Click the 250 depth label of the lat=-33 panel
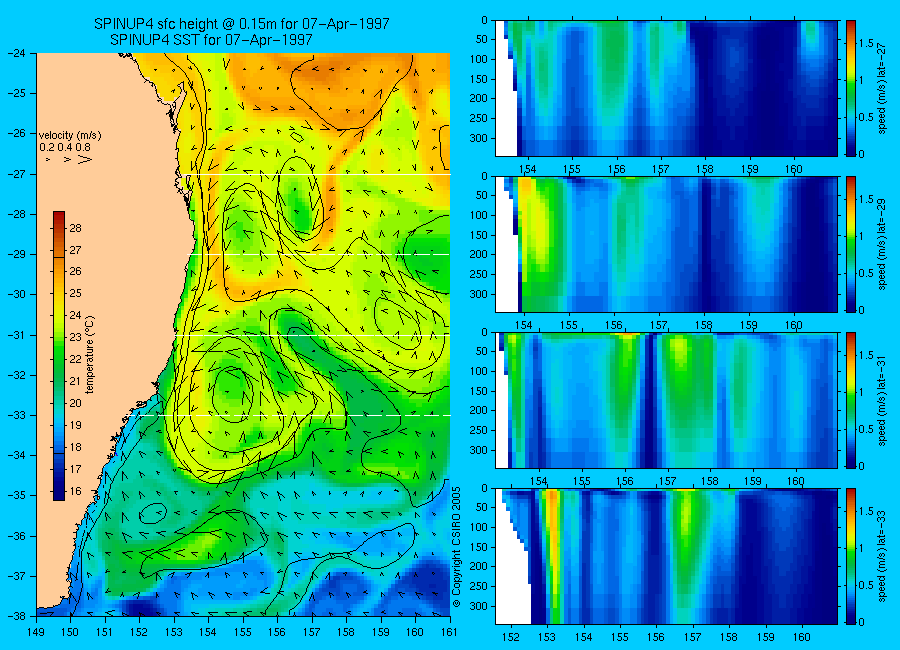900x650 pixels. (478, 586)
